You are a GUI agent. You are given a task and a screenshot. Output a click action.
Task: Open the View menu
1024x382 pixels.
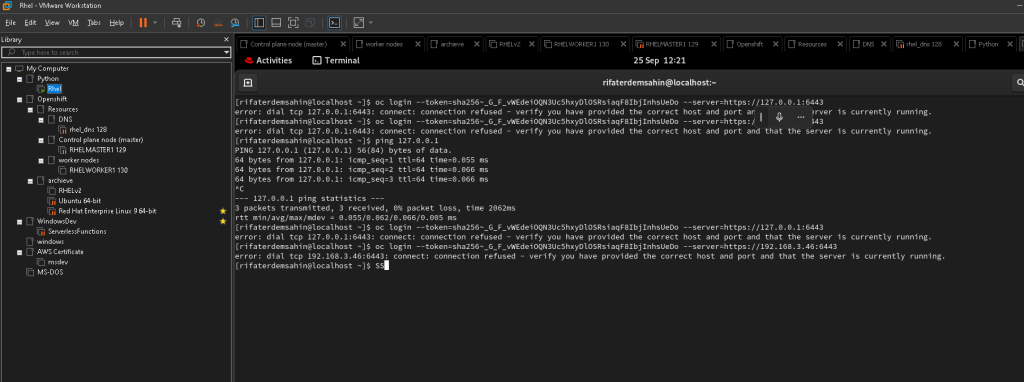(52, 22)
